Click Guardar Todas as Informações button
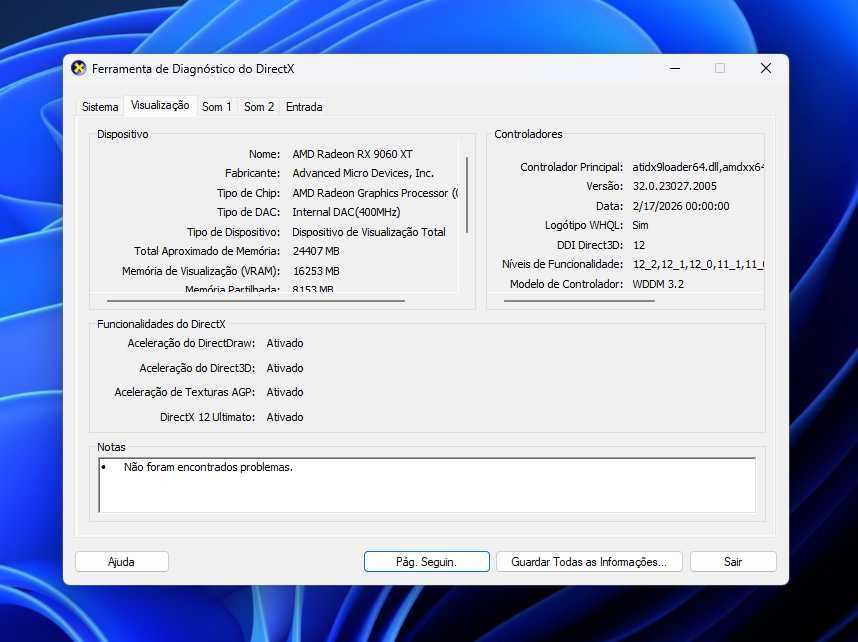 point(589,562)
